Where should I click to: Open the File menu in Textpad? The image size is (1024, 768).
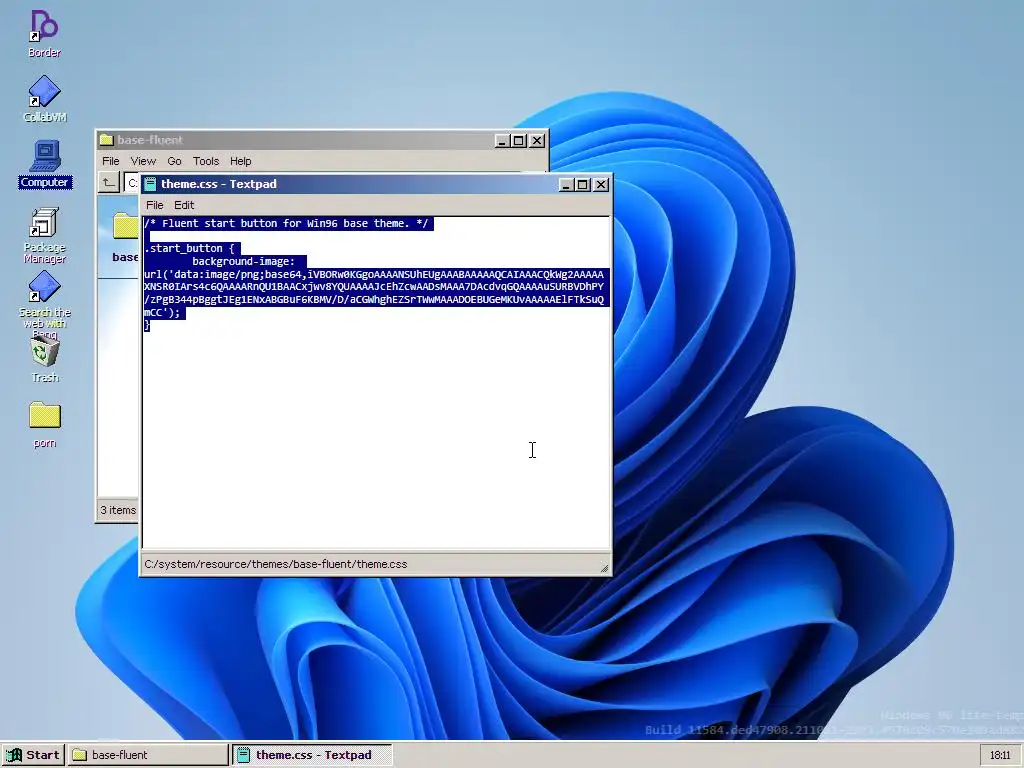pyautogui.click(x=155, y=205)
